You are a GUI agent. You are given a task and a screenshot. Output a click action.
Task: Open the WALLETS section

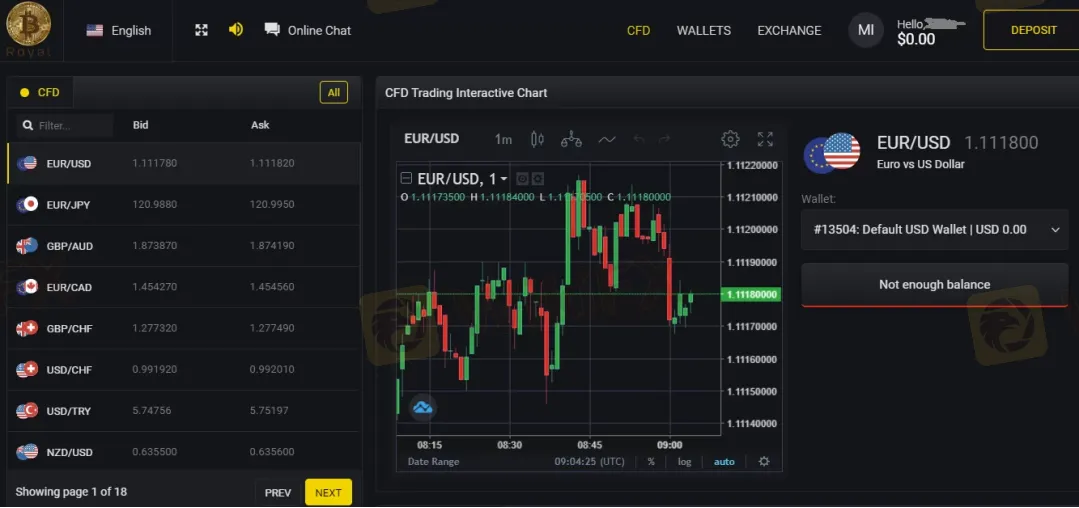(703, 30)
